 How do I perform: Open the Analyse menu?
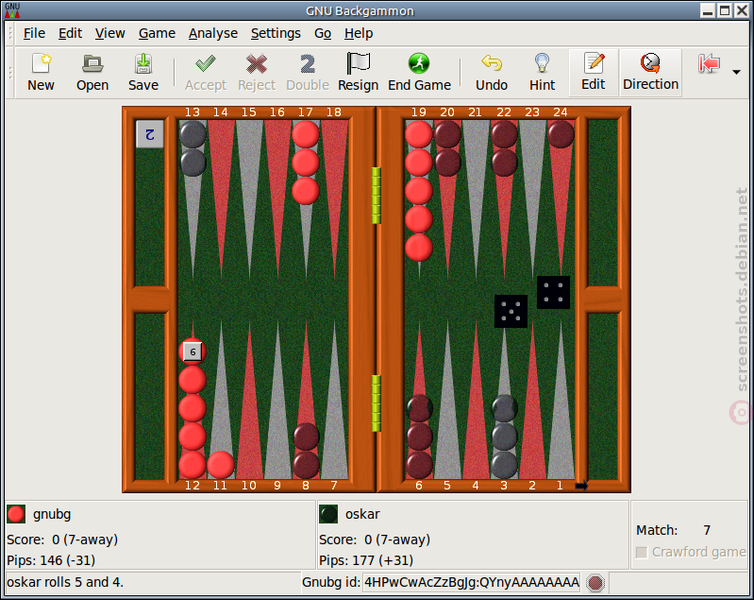[213, 33]
